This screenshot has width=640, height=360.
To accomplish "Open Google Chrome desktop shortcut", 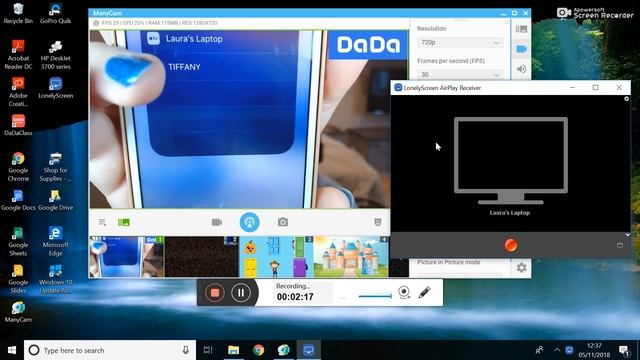I will (x=18, y=167).
